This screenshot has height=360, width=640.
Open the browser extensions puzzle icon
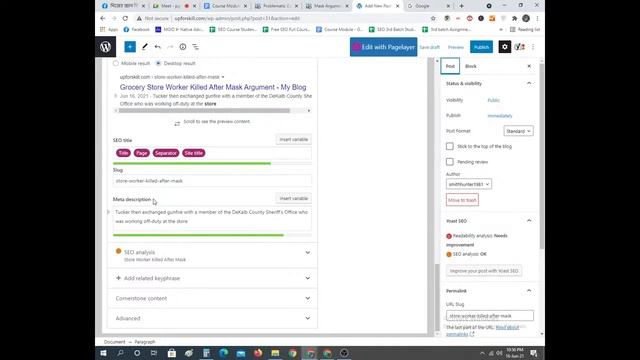(x=515, y=18)
